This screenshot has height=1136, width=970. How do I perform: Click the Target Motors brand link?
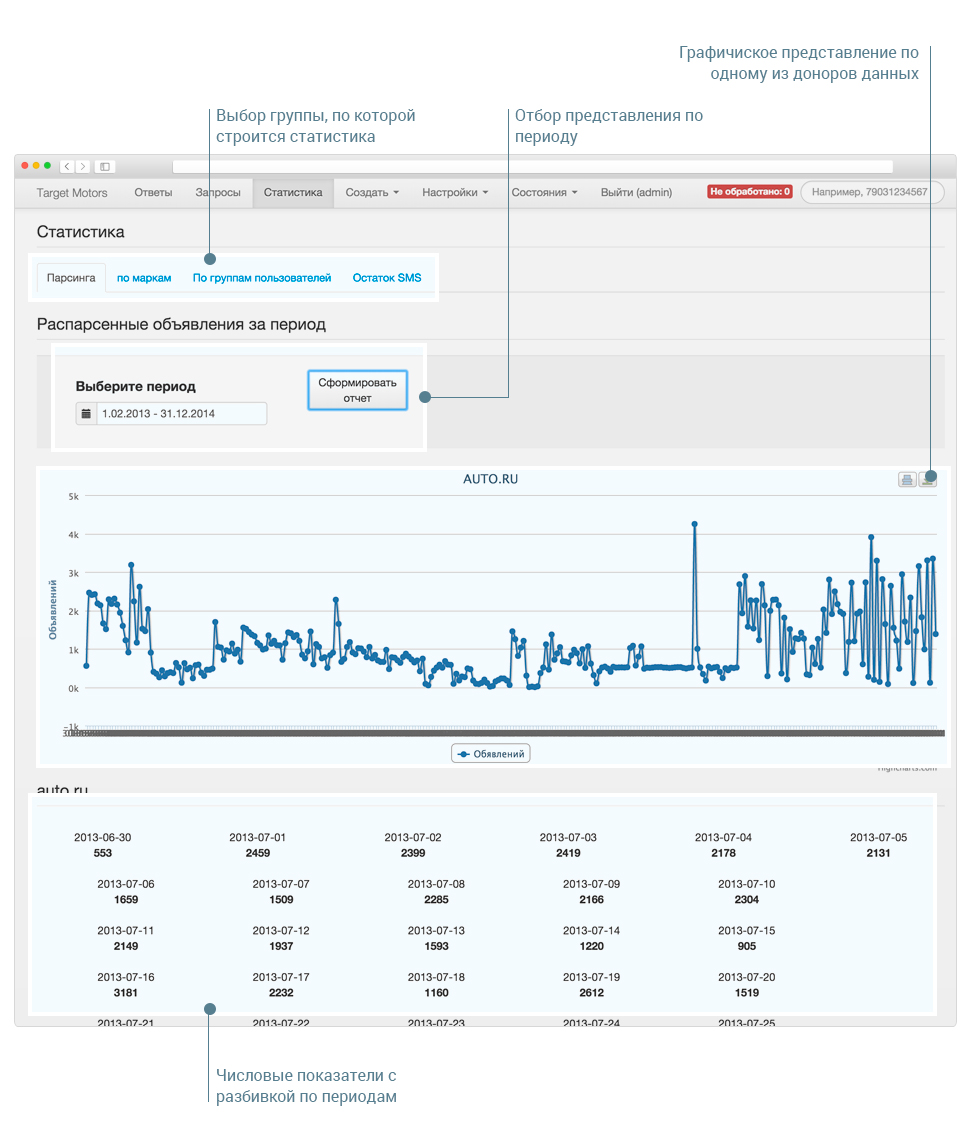72,193
